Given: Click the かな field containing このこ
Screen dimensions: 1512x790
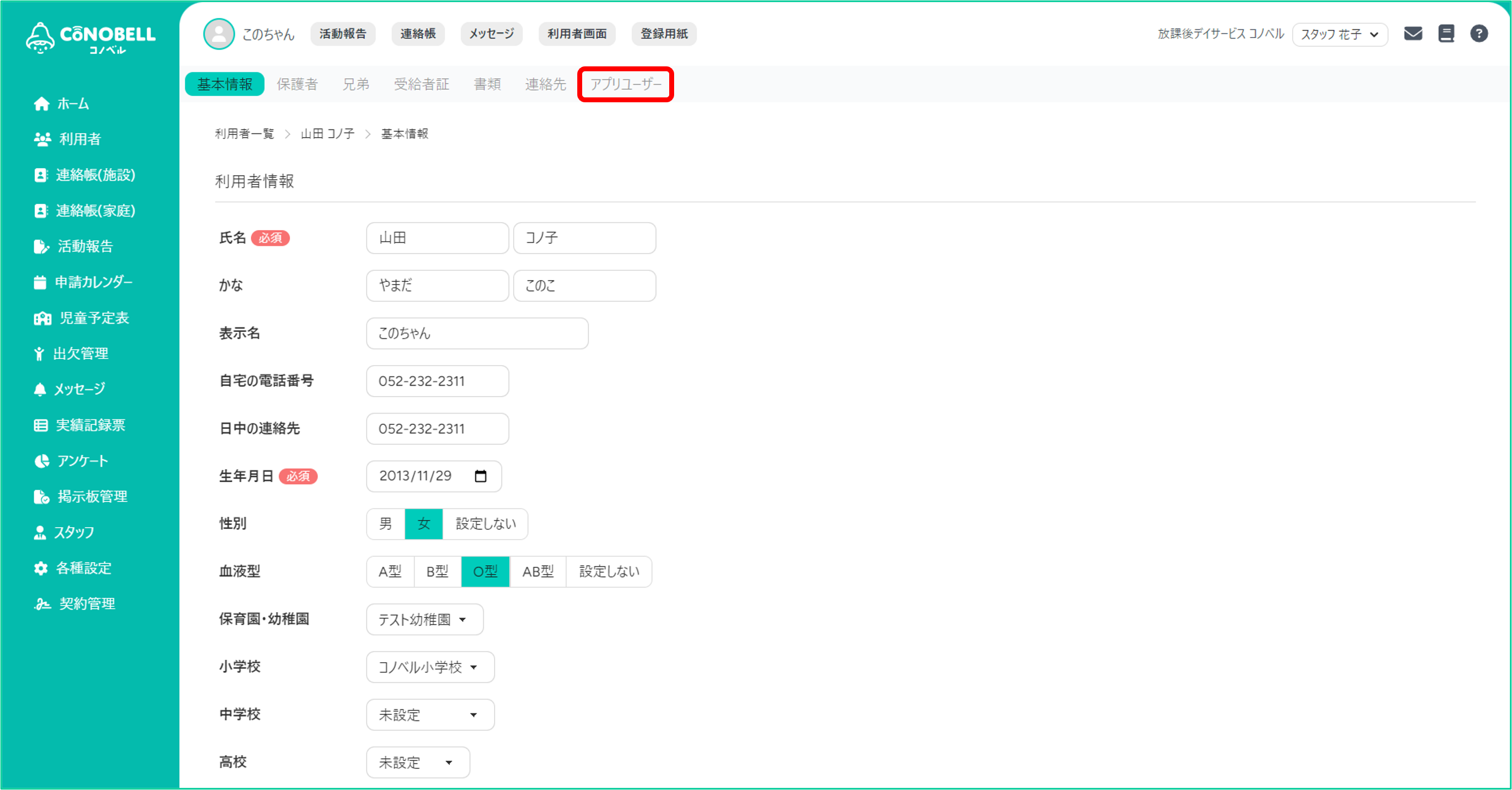Looking at the screenshot, I should (x=584, y=286).
